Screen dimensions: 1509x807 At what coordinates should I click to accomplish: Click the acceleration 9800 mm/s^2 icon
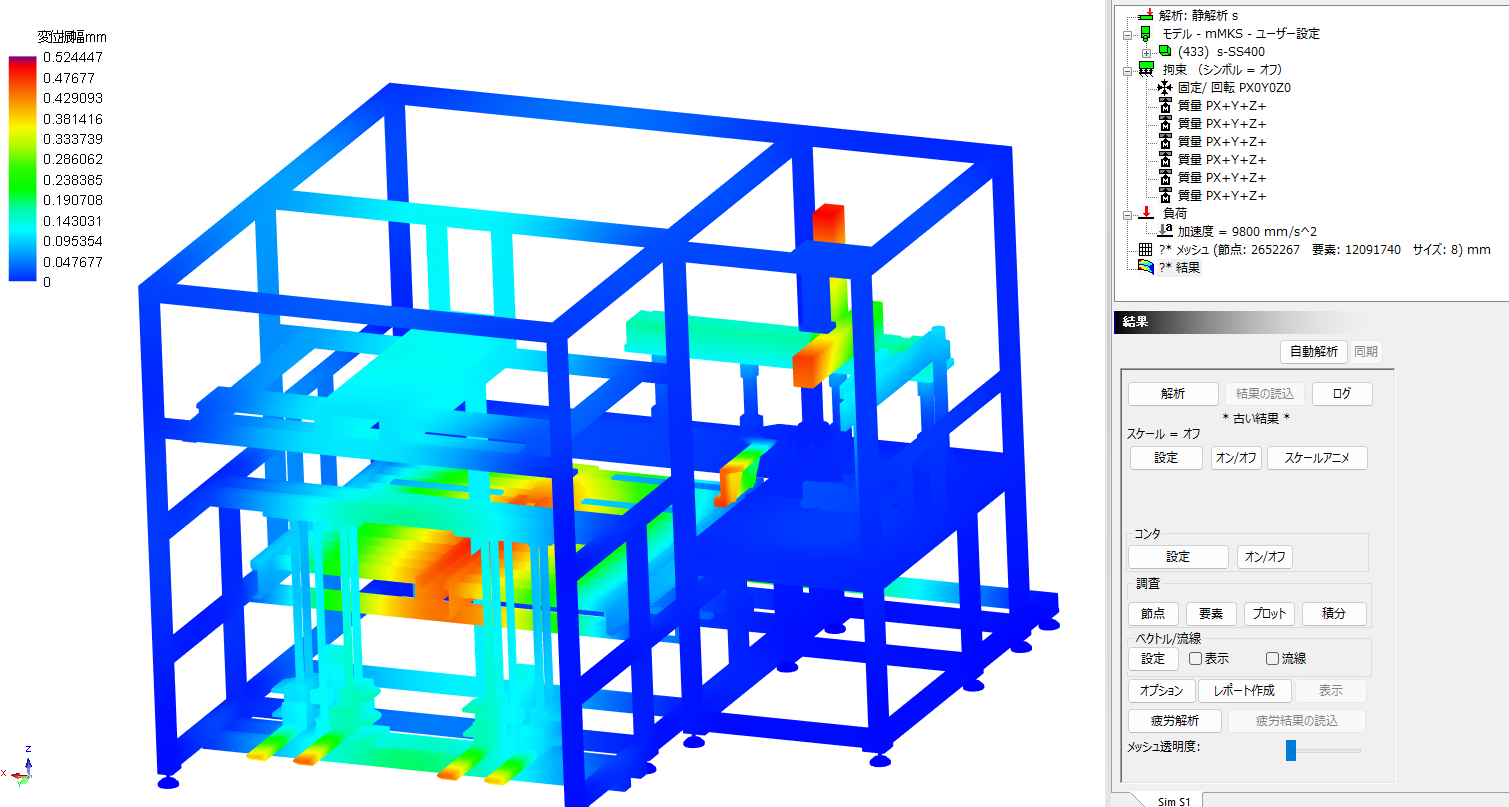(x=1165, y=231)
